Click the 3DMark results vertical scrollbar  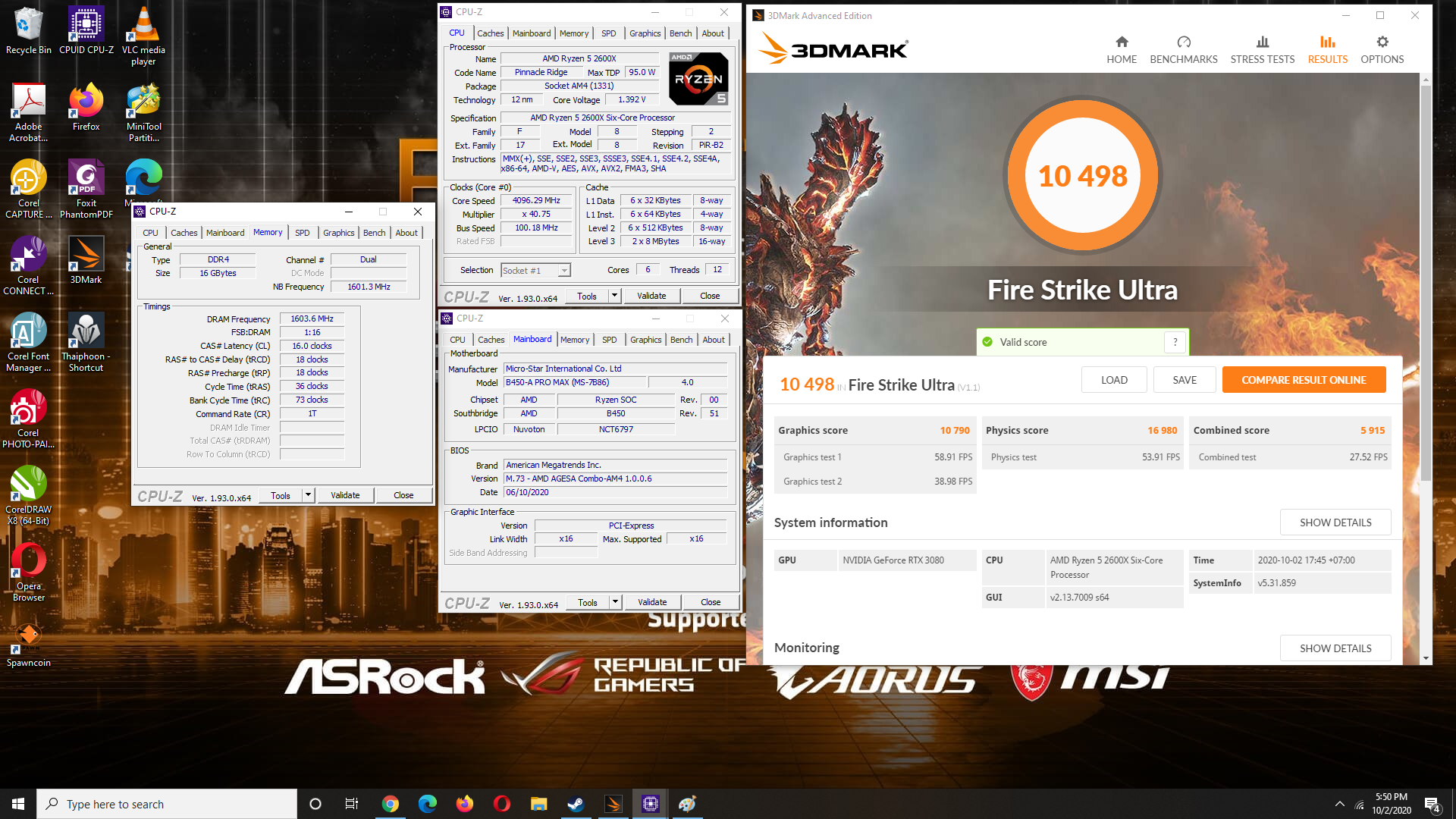(x=1426, y=282)
